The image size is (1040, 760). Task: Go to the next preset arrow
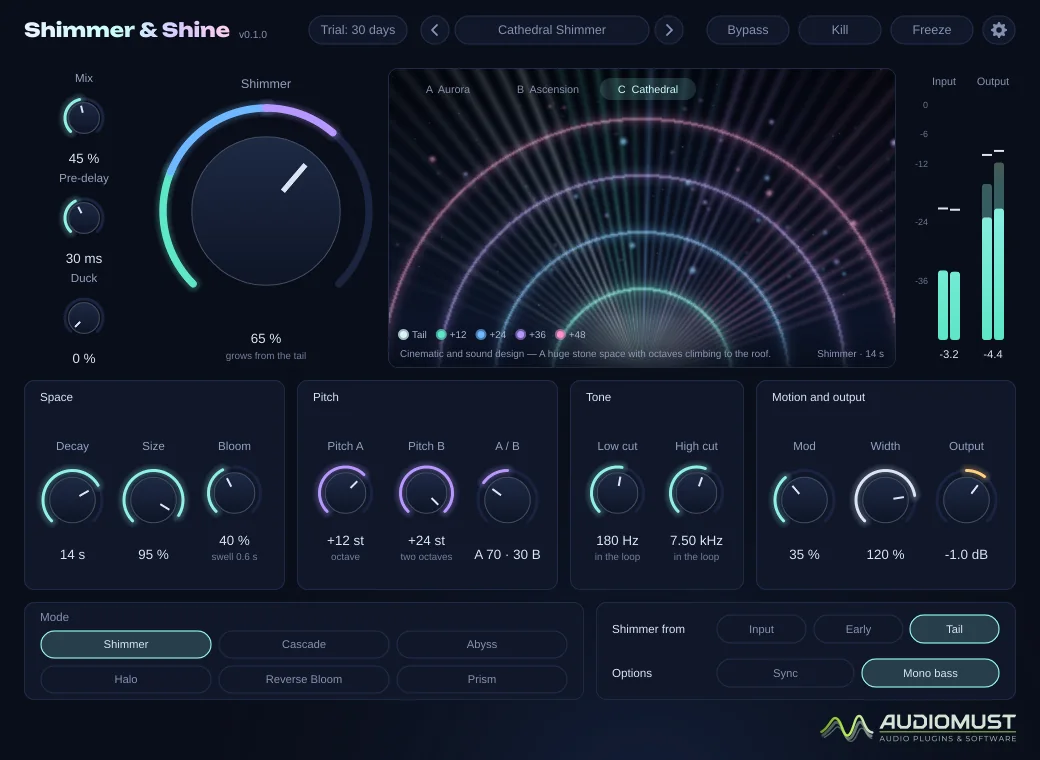(x=669, y=30)
